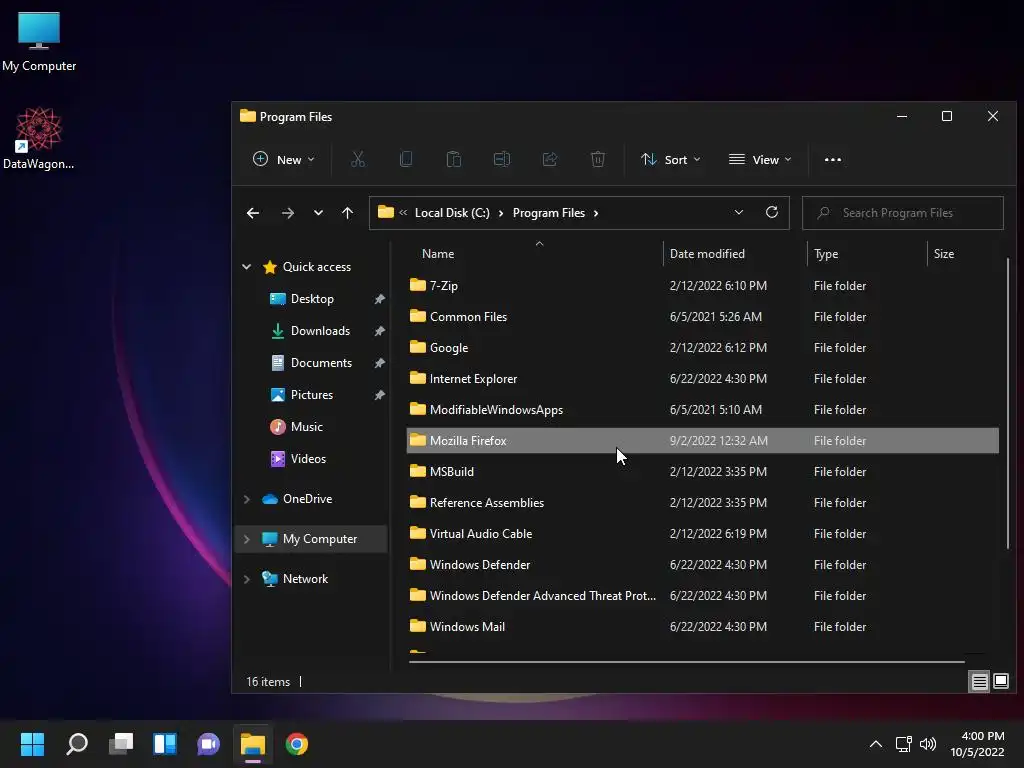Screen dimensions: 1024x768
Task: Sort by Size column header
Action: [944, 254]
